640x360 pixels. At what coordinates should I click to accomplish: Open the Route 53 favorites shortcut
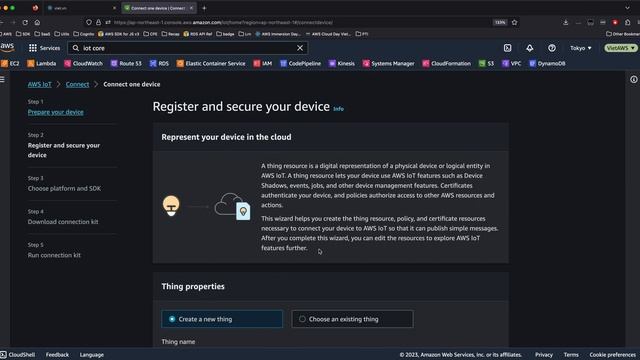126,64
